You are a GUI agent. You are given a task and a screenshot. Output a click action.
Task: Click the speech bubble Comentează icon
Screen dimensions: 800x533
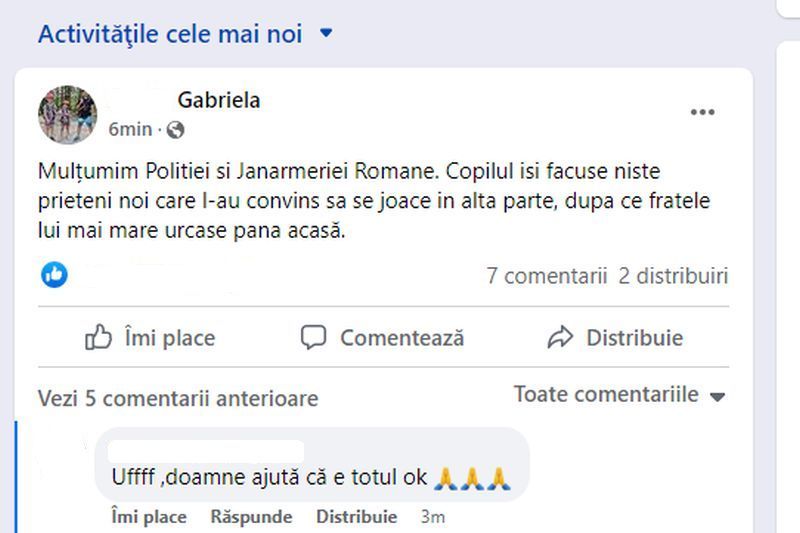(x=314, y=338)
